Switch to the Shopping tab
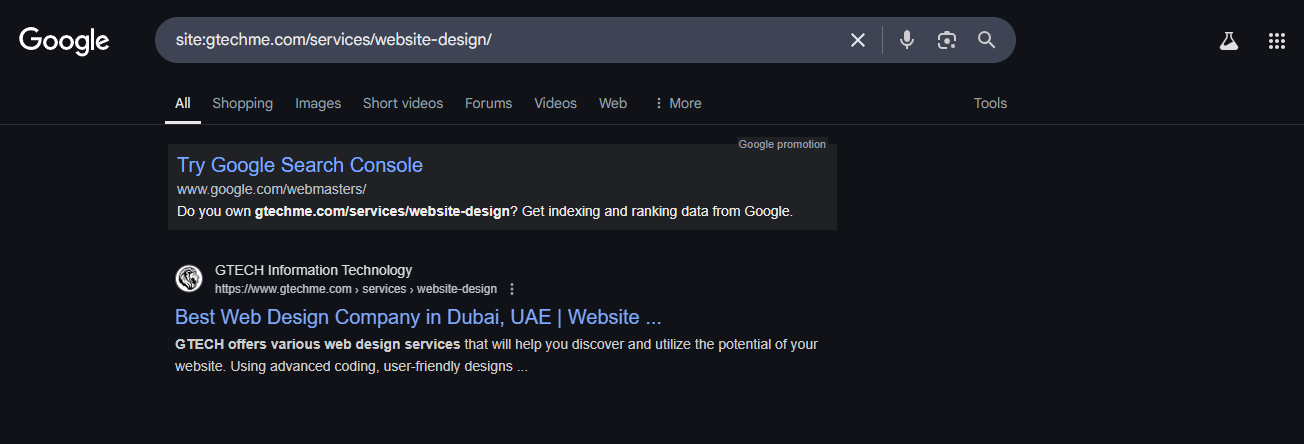The width and height of the screenshot is (1304, 444). pos(242,103)
